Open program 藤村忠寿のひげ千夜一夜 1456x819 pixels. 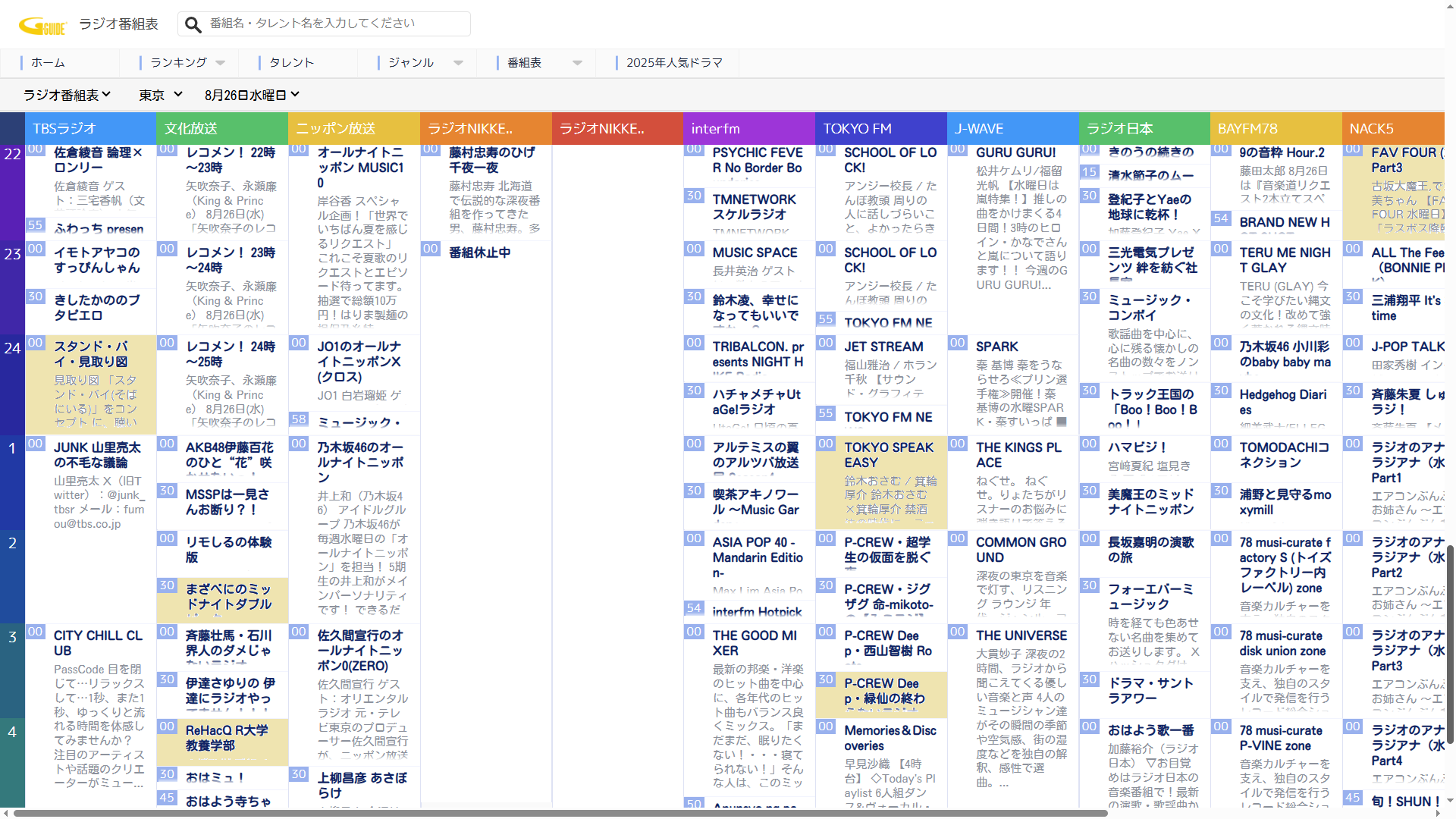[x=492, y=160]
